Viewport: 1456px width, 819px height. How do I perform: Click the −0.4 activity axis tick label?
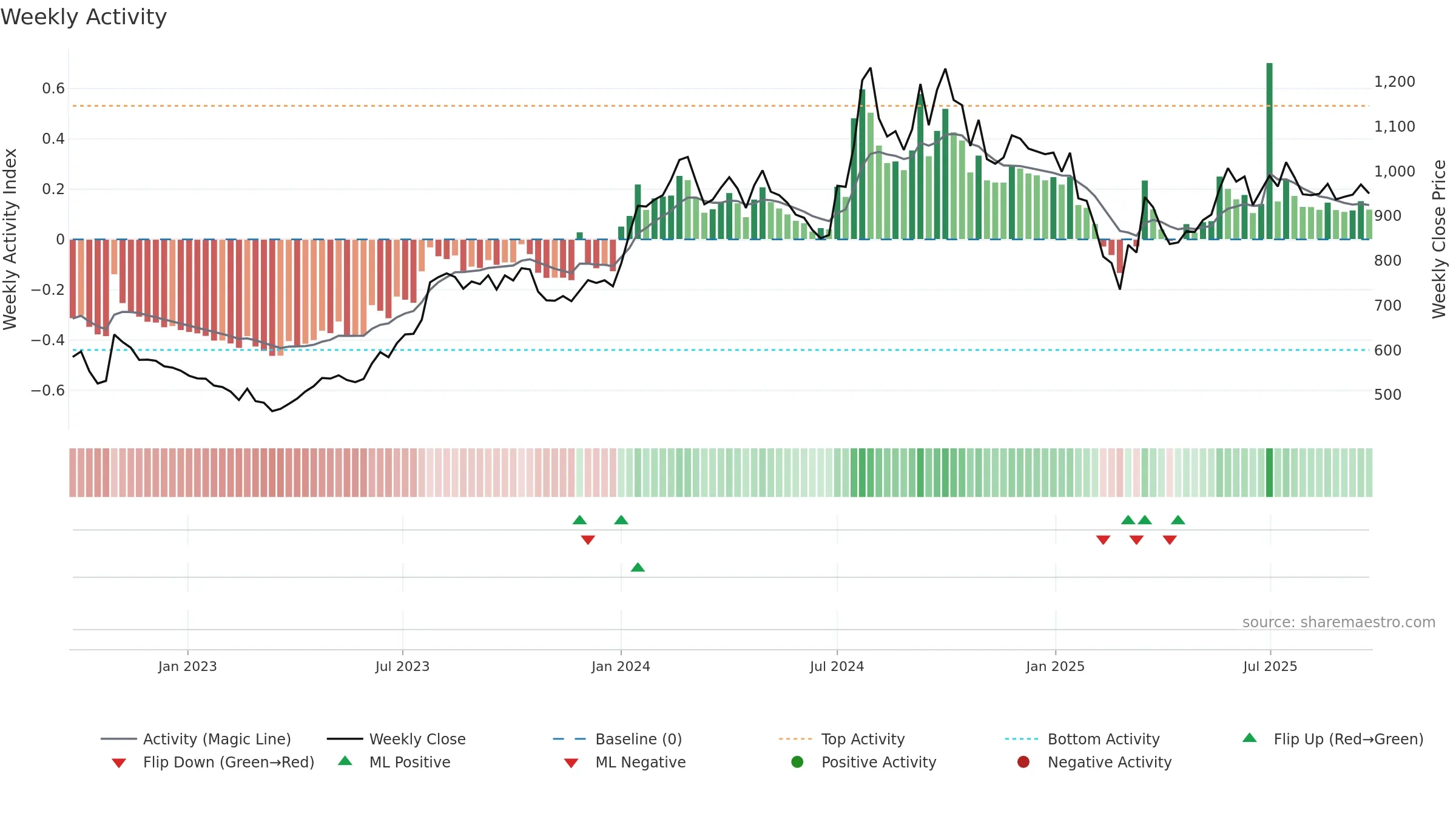[x=47, y=340]
